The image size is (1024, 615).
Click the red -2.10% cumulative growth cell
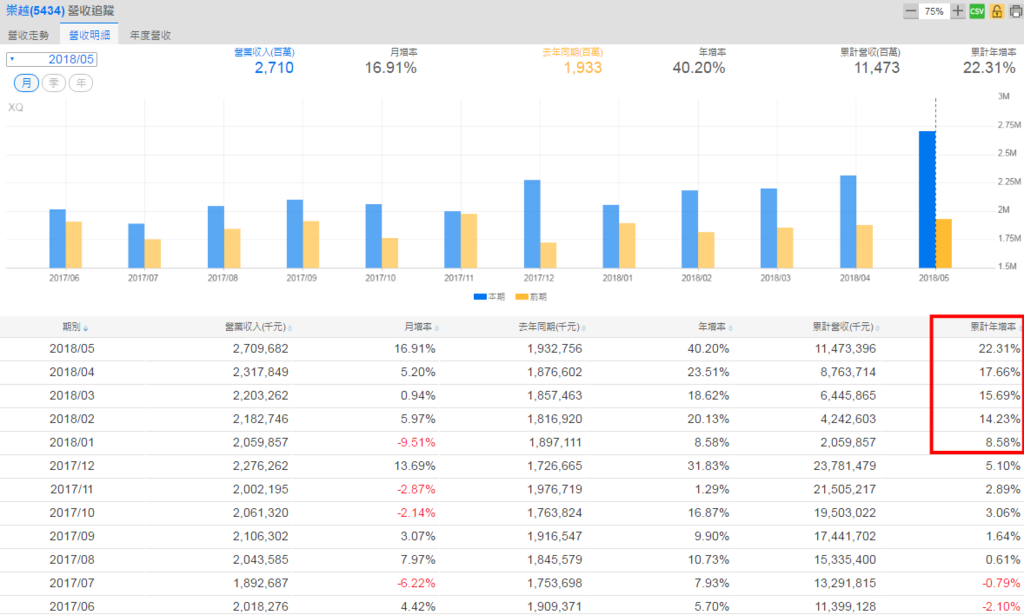click(1000, 607)
